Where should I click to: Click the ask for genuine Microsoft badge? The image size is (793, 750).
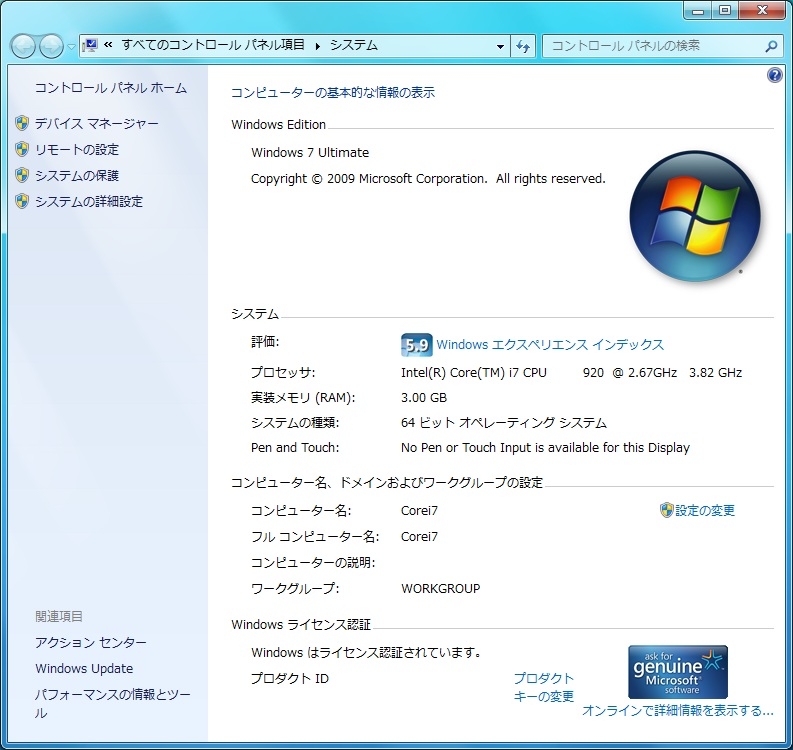pos(678,672)
